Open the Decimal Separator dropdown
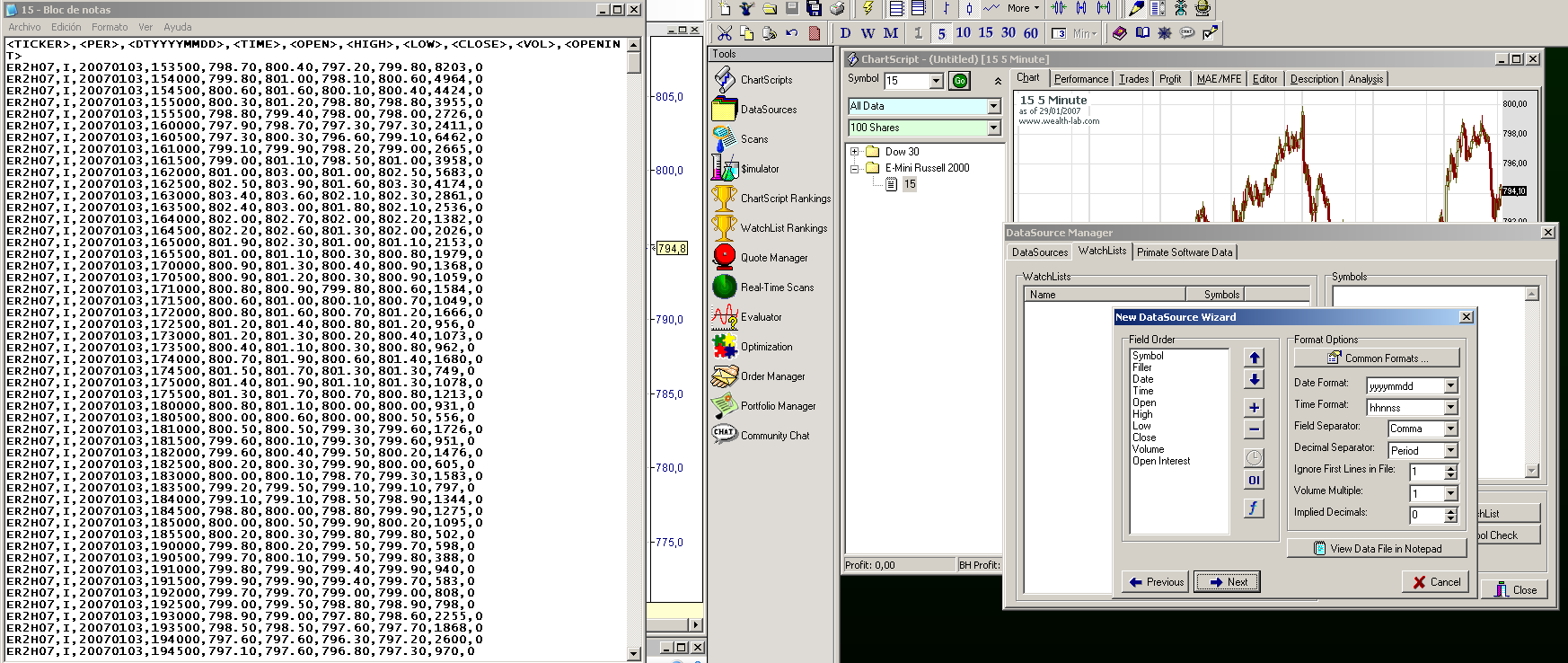The image size is (1568, 663). pyautogui.click(x=1450, y=451)
